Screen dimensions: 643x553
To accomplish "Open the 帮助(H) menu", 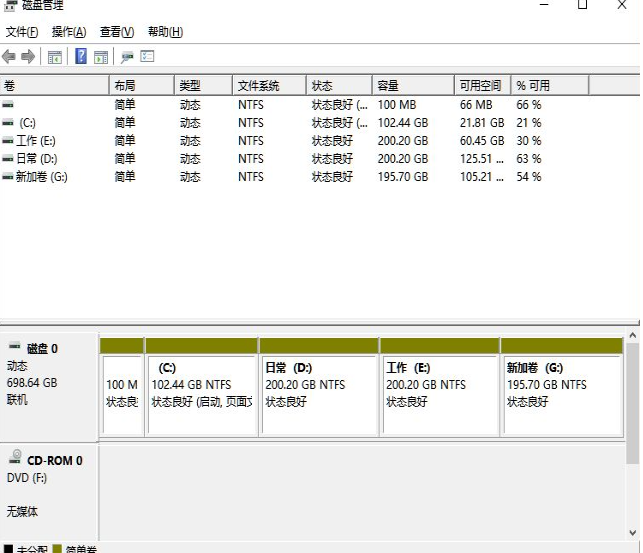I will 164,32.
